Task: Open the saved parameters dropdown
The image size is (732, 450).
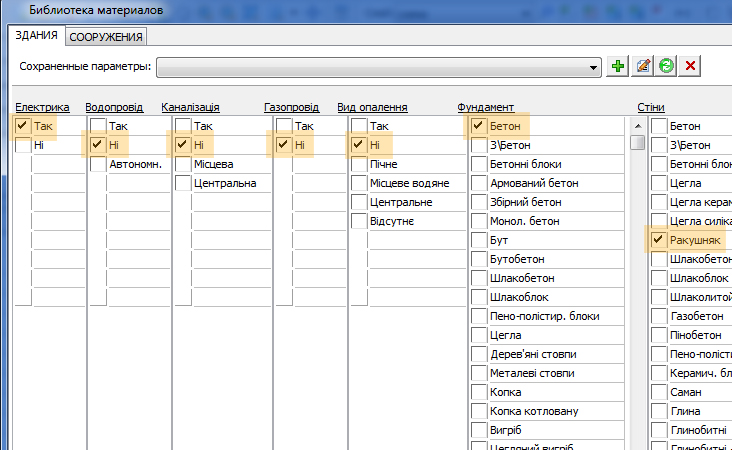Action: [x=594, y=67]
